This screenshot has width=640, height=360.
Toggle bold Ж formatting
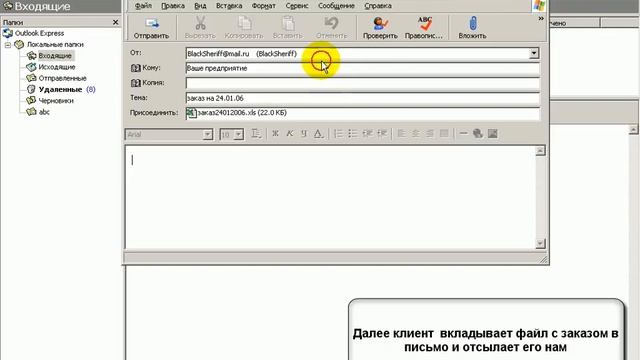275,133
